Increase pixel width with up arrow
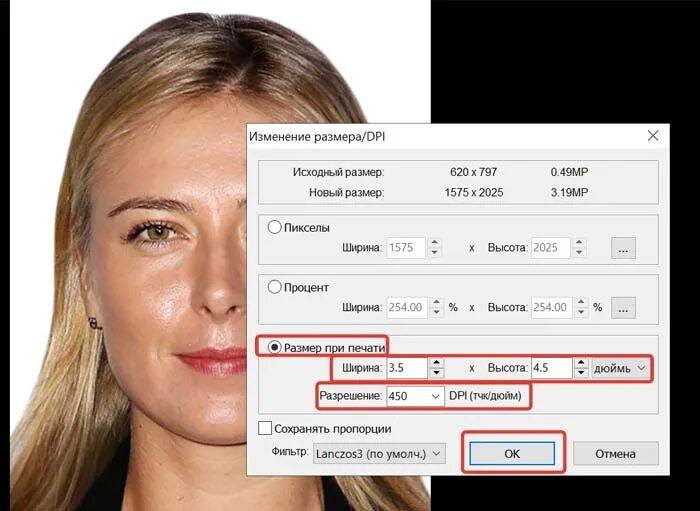The height and width of the screenshot is (511, 700). pos(434,243)
